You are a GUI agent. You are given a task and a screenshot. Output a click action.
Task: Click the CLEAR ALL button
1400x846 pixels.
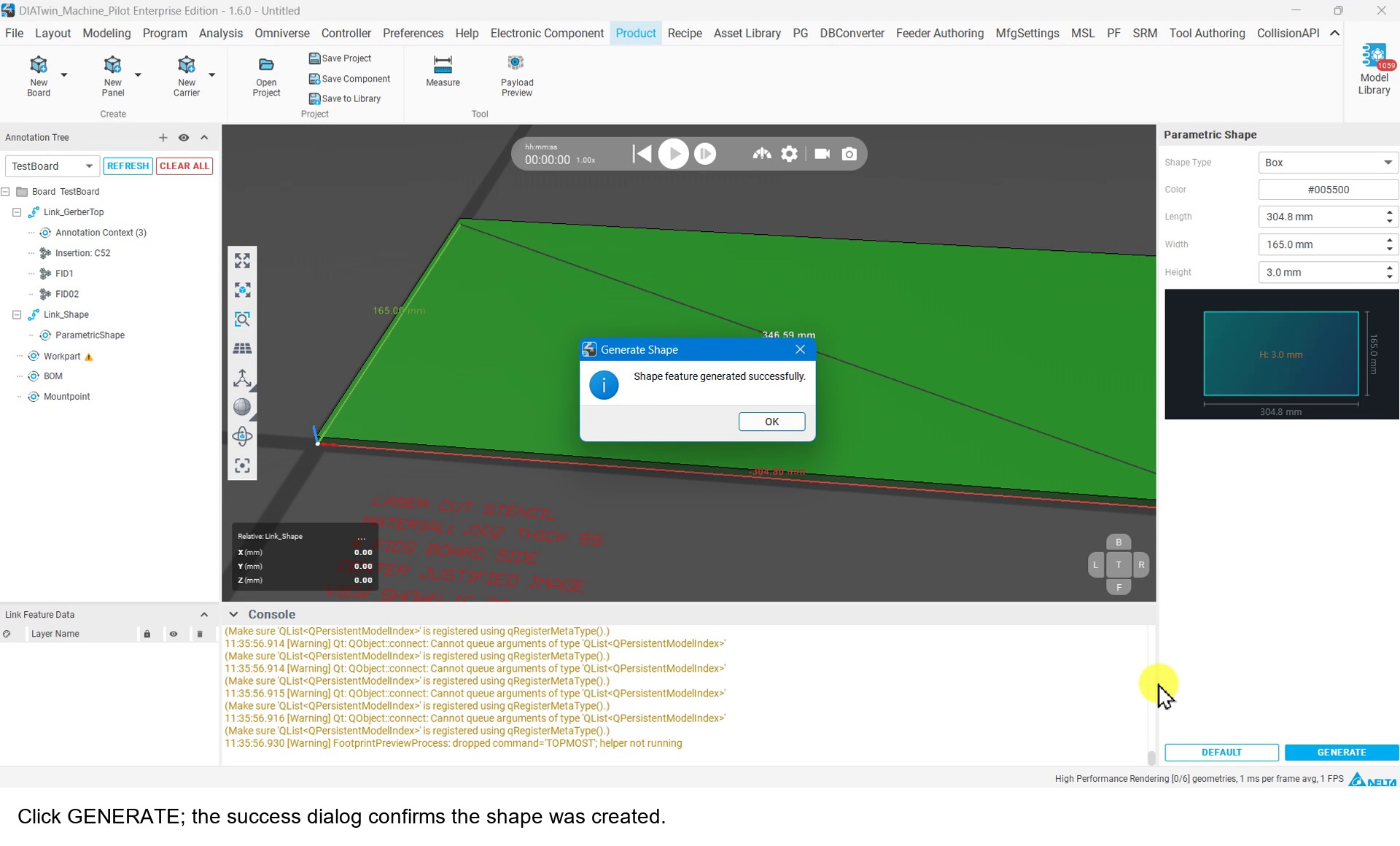coord(184,166)
